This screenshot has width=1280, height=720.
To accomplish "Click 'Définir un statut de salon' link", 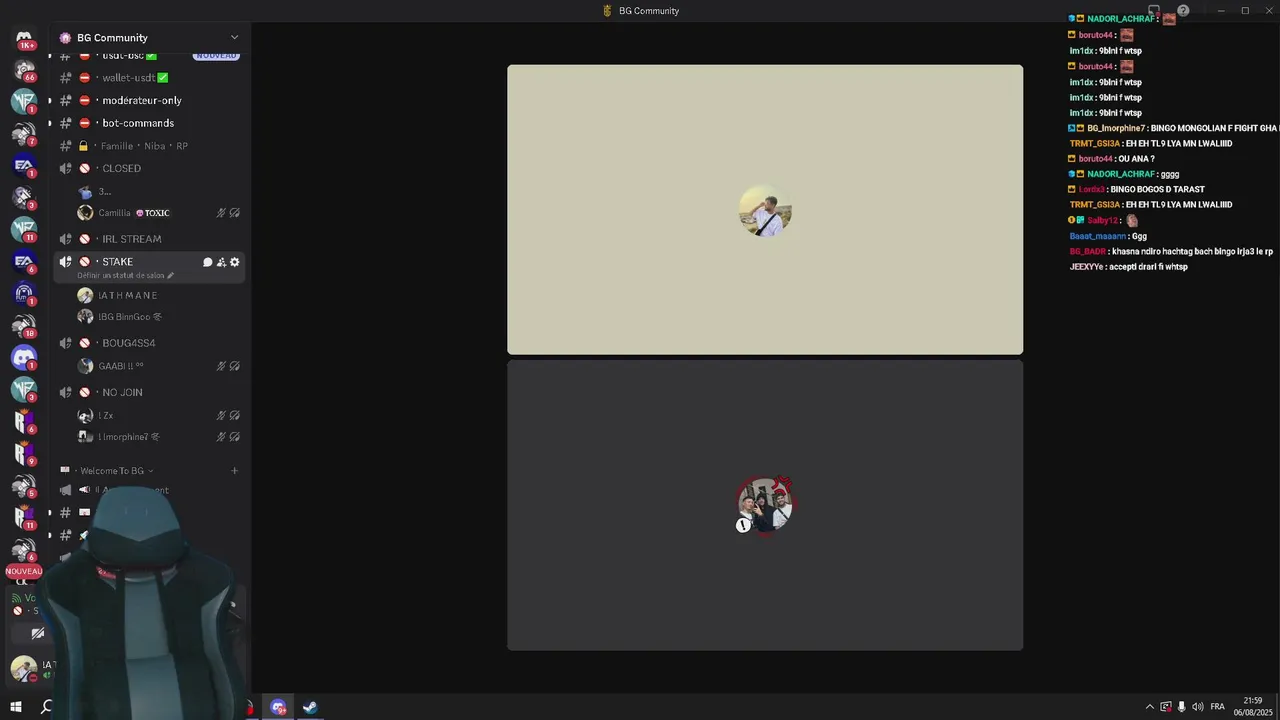I will pyautogui.click(x=125, y=275).
